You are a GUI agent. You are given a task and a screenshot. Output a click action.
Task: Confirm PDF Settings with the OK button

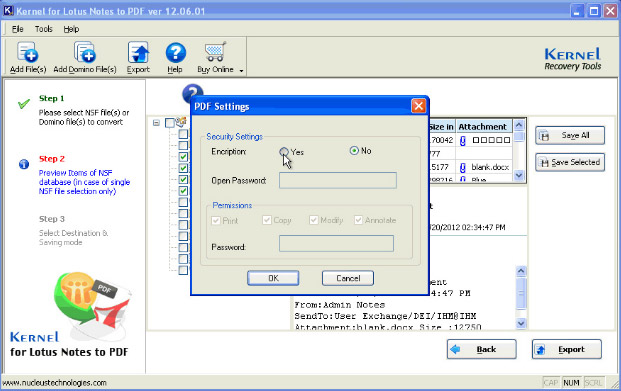pyautogui.click(x=273, y=278)
